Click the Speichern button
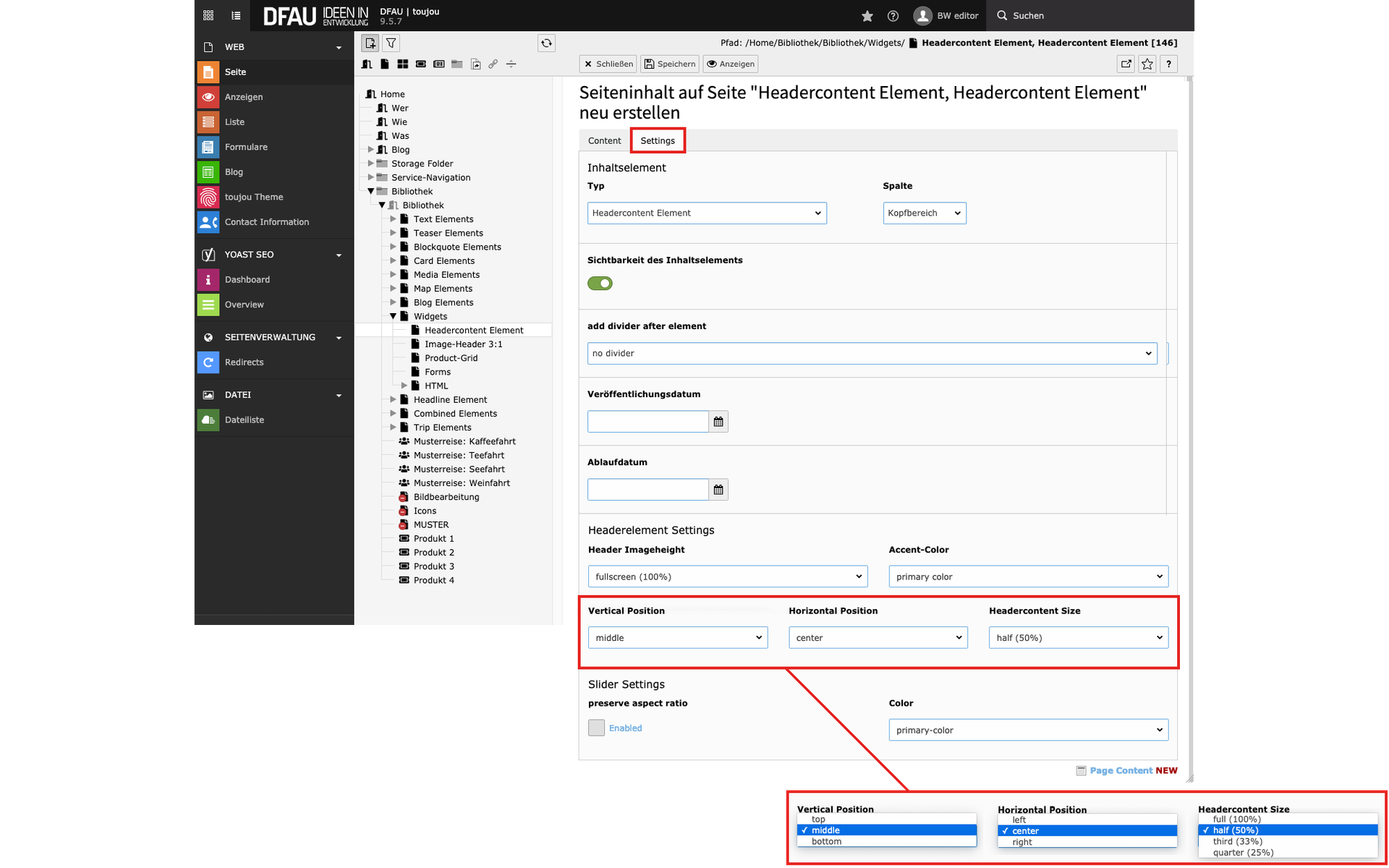This screenshot has height=868, width=1389. 670,64
